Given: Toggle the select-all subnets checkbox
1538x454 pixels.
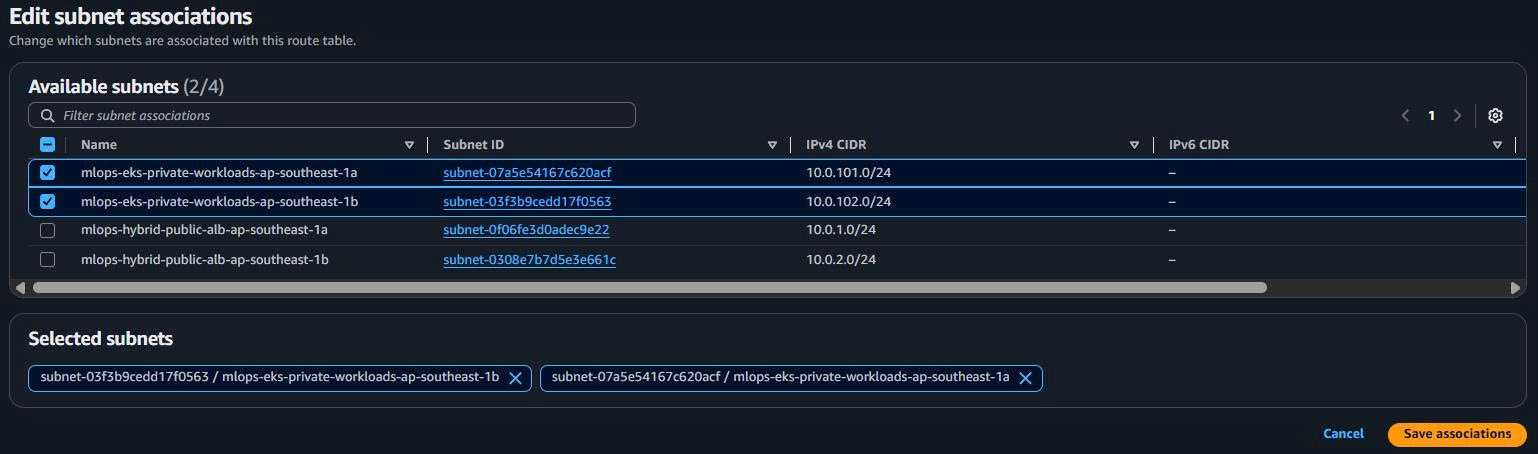Looking at the screenshot, I should [47, 145].
